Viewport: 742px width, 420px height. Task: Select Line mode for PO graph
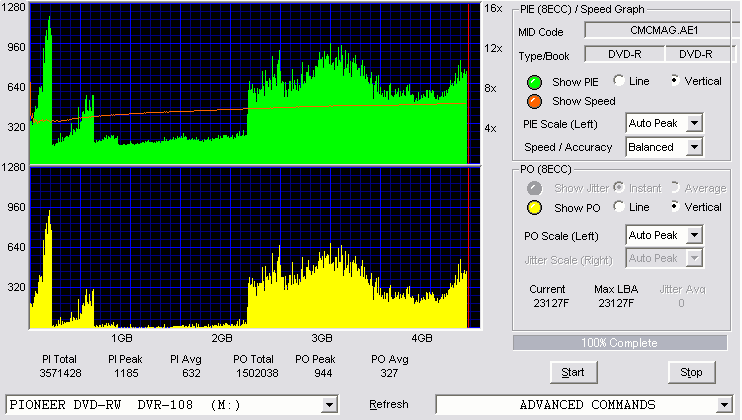619,206
